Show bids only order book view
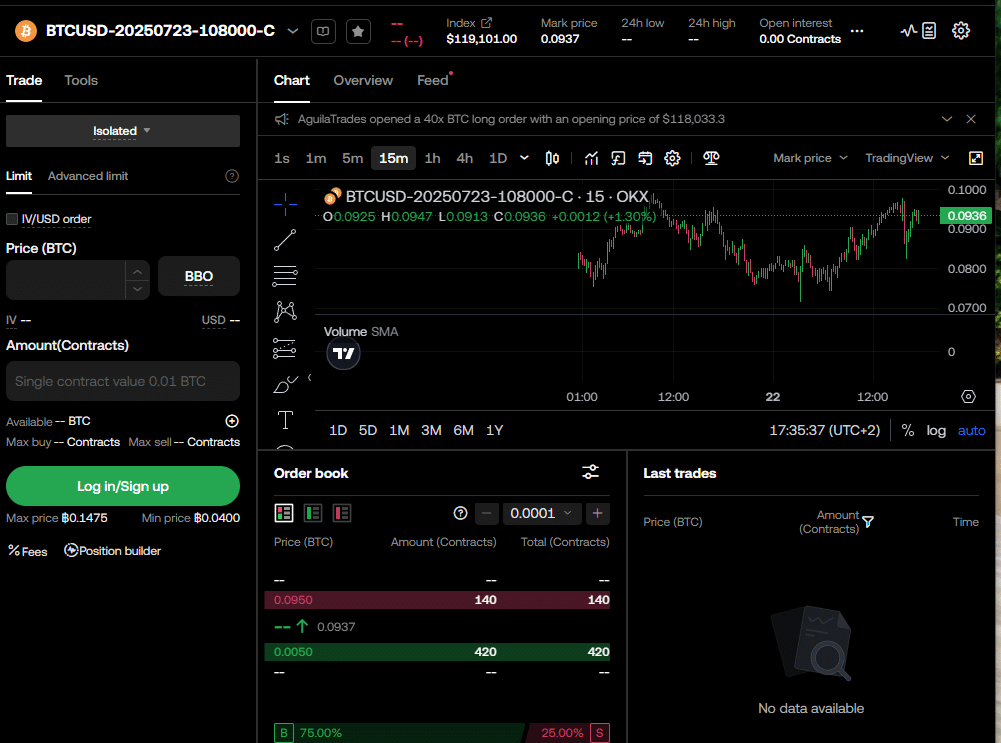Viewport: 1001px width, 743px height. (313, 513)
